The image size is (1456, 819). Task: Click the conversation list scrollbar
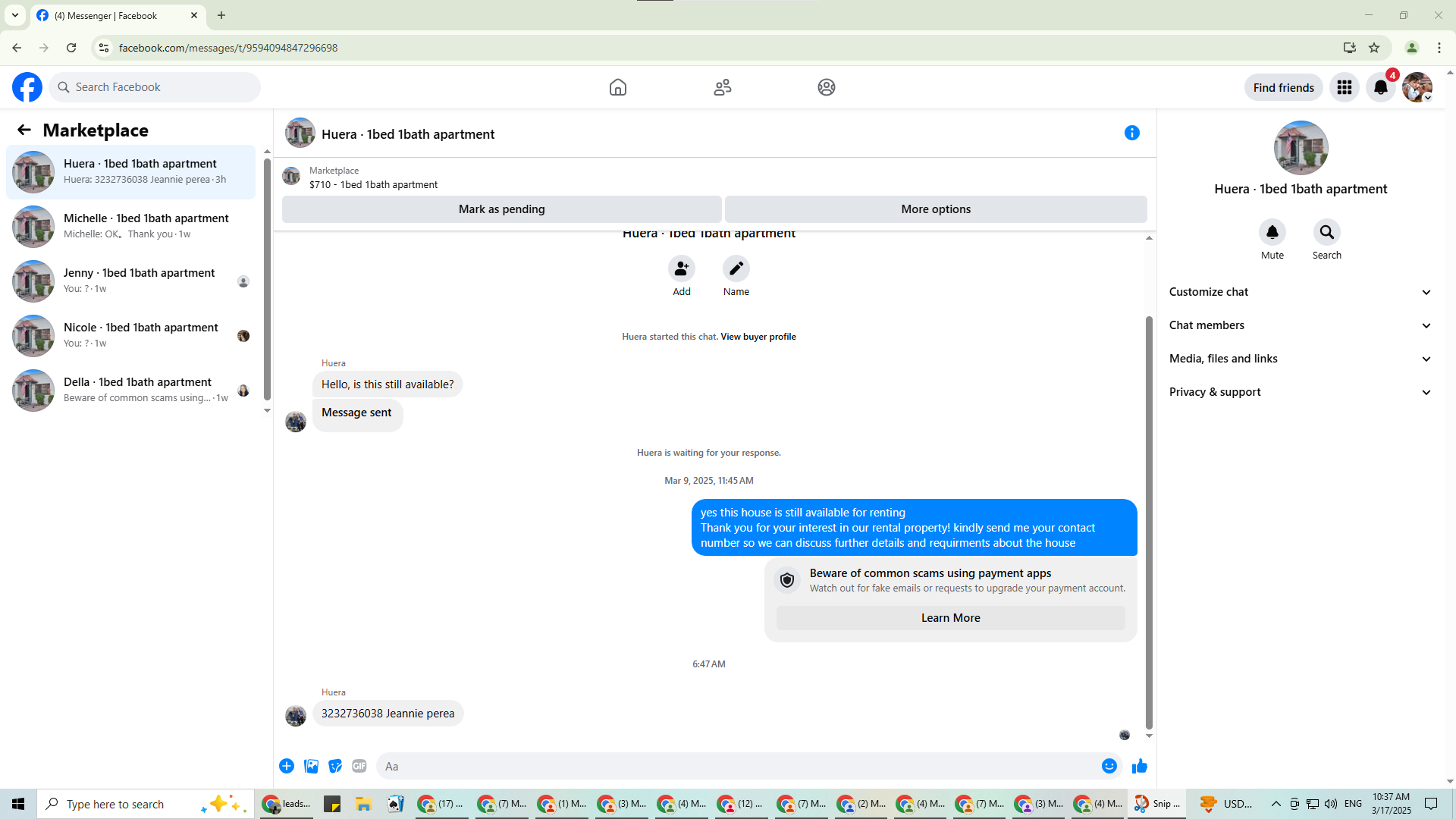pos(267,279)
